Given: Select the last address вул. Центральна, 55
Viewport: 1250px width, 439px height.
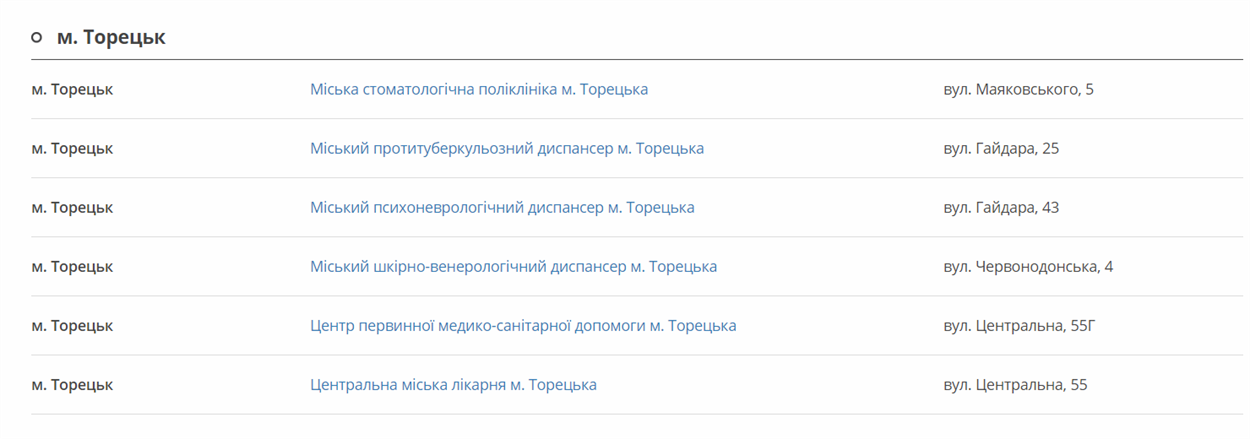Looking at the screenshot, I should 1015,384.
